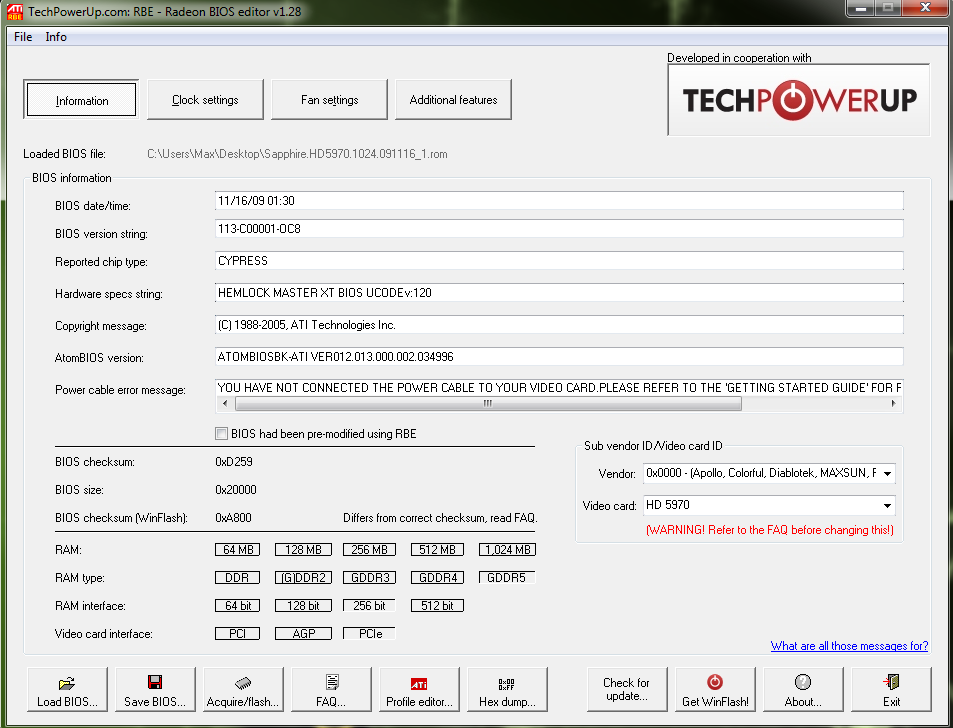Click the Acquire/flash chip icon
The image size is (953, 728).
tap(243, 683)
